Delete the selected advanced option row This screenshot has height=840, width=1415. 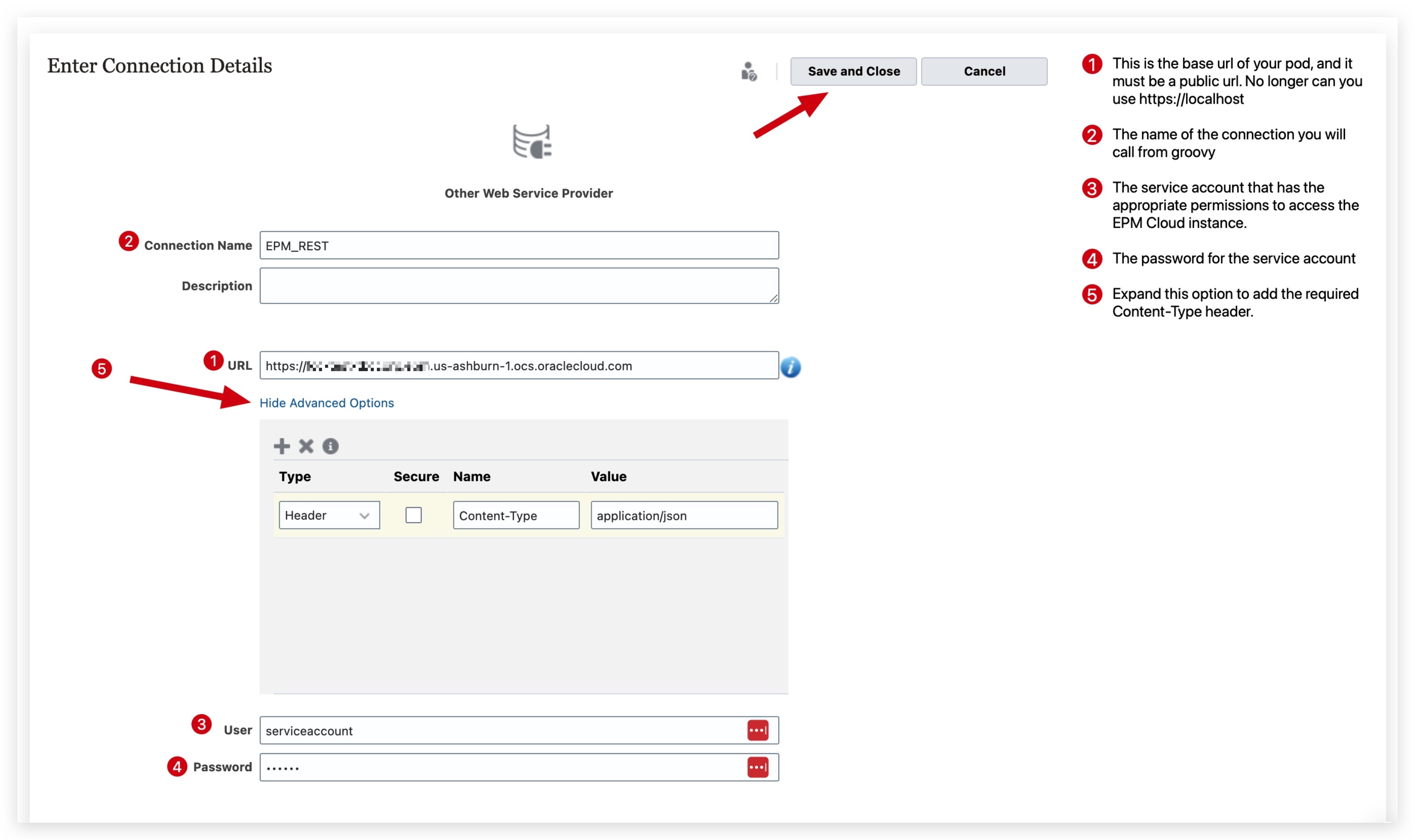coord(306,446)
